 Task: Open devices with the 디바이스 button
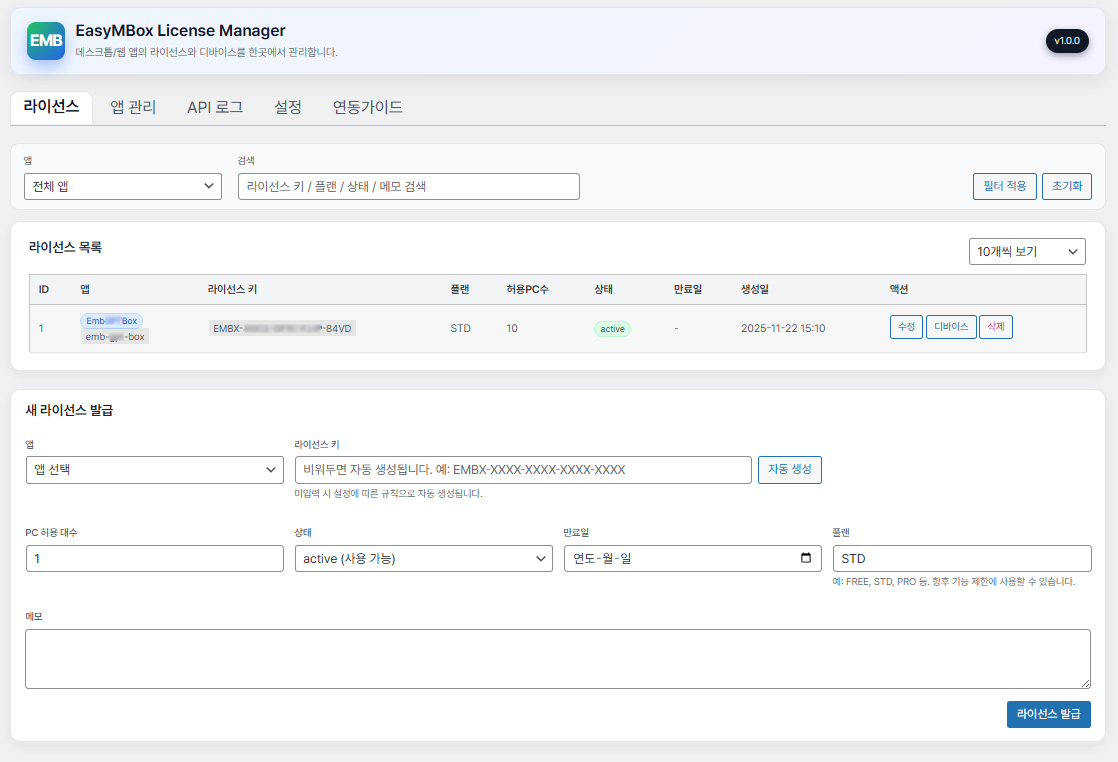(950, 326)
